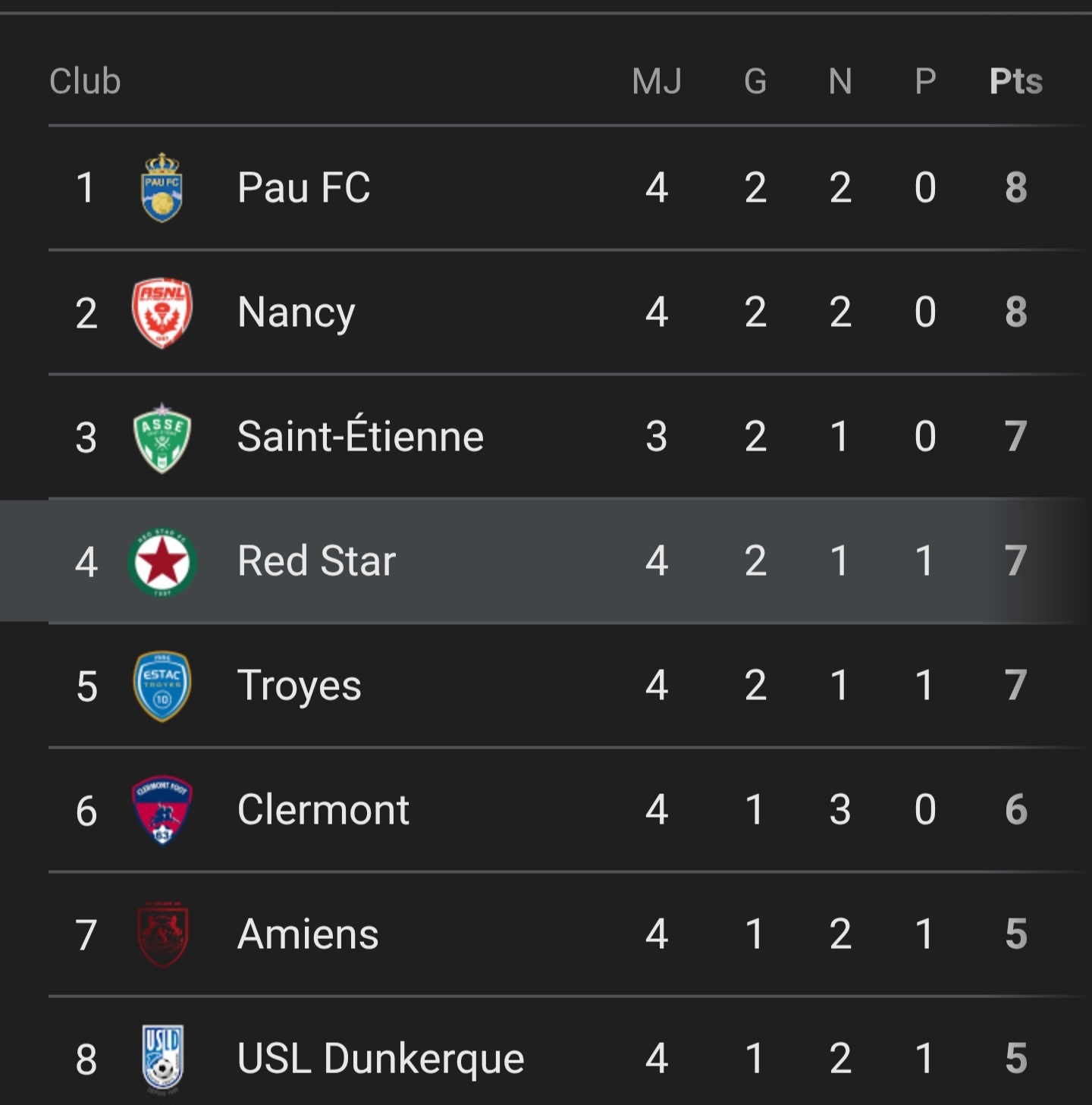Select the Amiens team name

click(308, 934)
